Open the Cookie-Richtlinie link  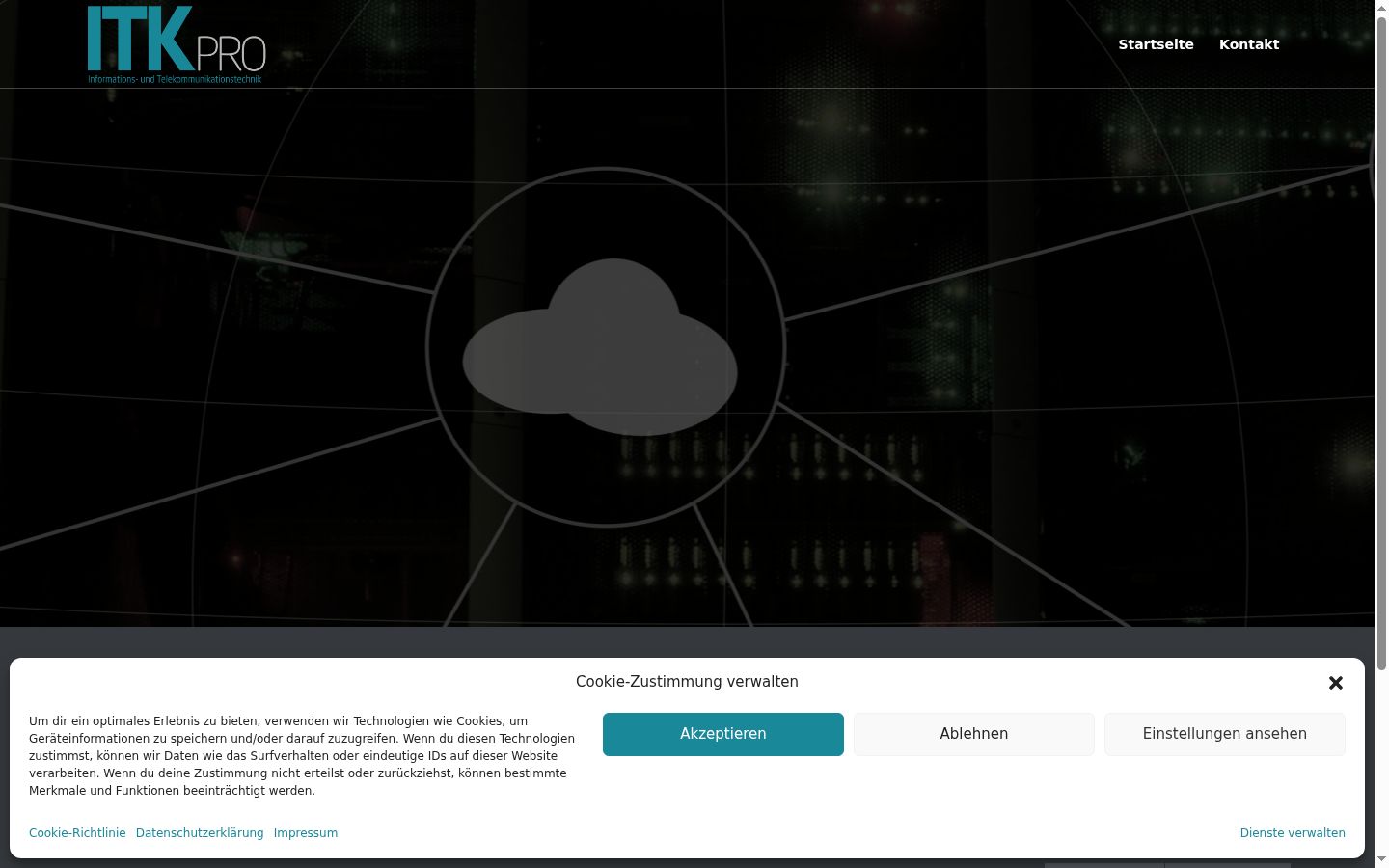click(77, 833)
